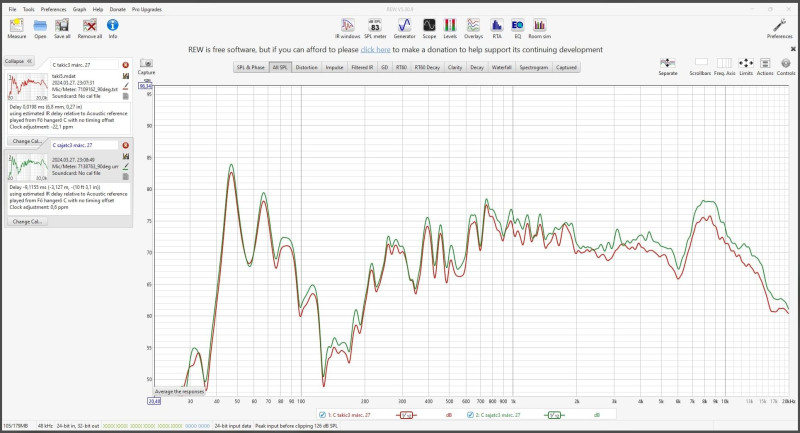This screenshot has width=800, height=433.
Task: Open the Tools menu
Action: click(x=29, y=9)
